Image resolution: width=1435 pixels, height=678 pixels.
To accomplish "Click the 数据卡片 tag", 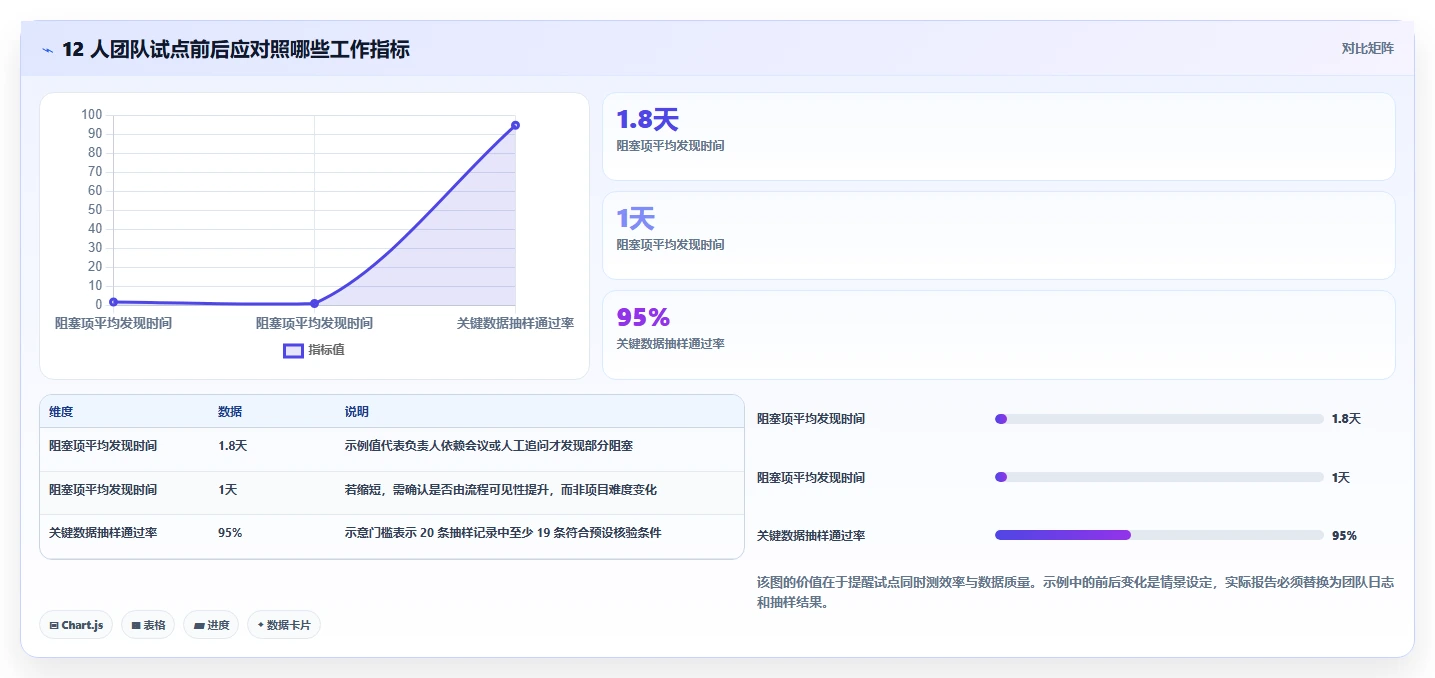I will pos(284,625).
